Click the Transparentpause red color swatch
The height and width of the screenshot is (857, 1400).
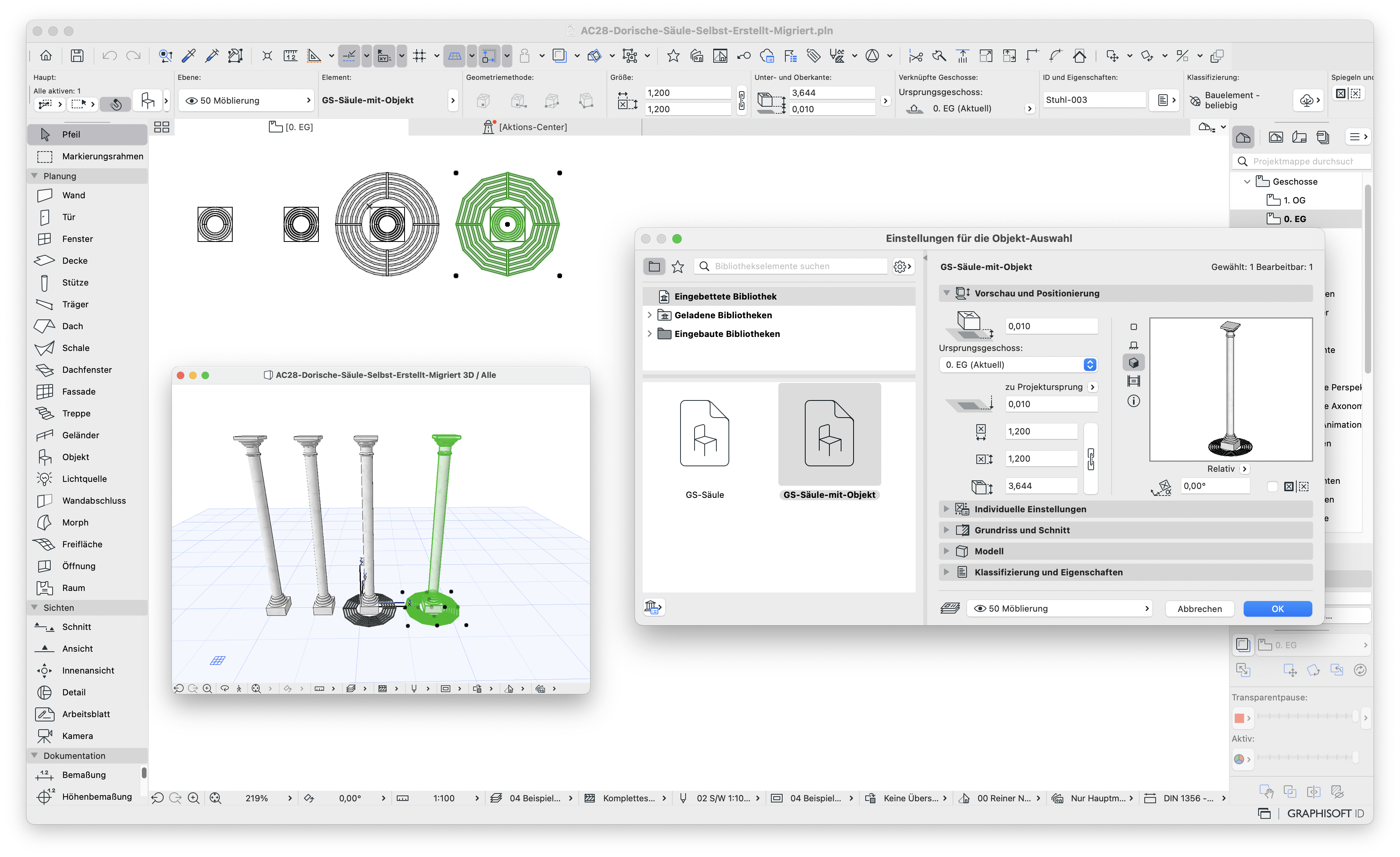[1239, 718]
